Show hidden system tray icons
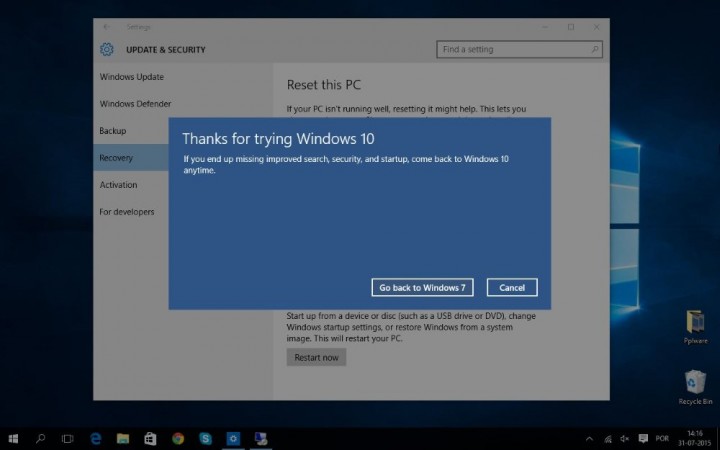This screenshot has height=450, width=720. (x=590, y=439)
